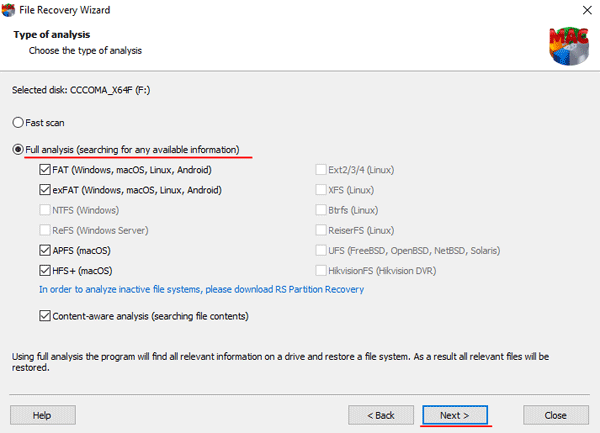Uncheck the exFAT file system checkbox
Viewport: 600px width, 433px height.
tap(45, 190)
